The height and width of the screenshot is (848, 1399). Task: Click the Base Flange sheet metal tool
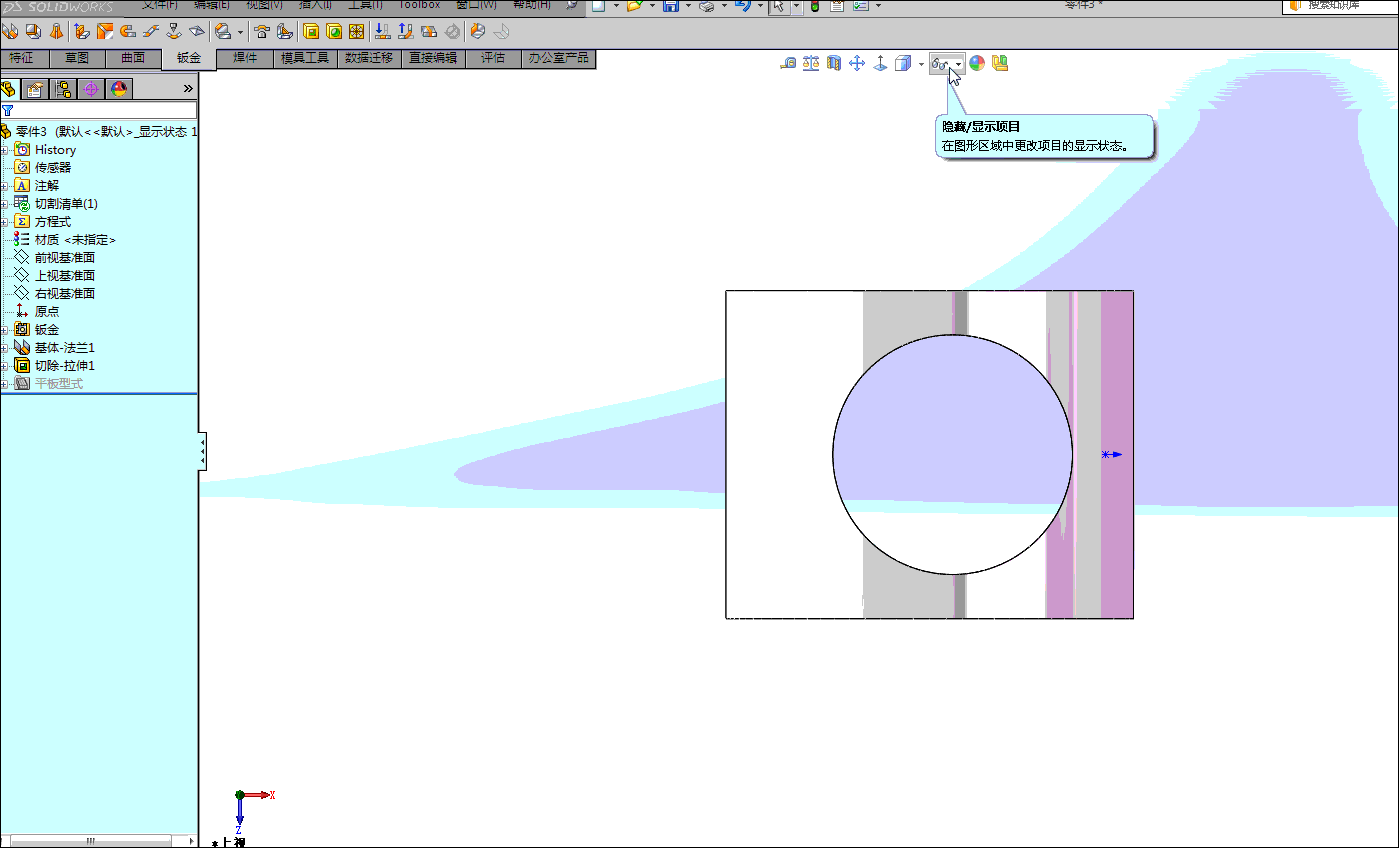(x=10, y=31)
